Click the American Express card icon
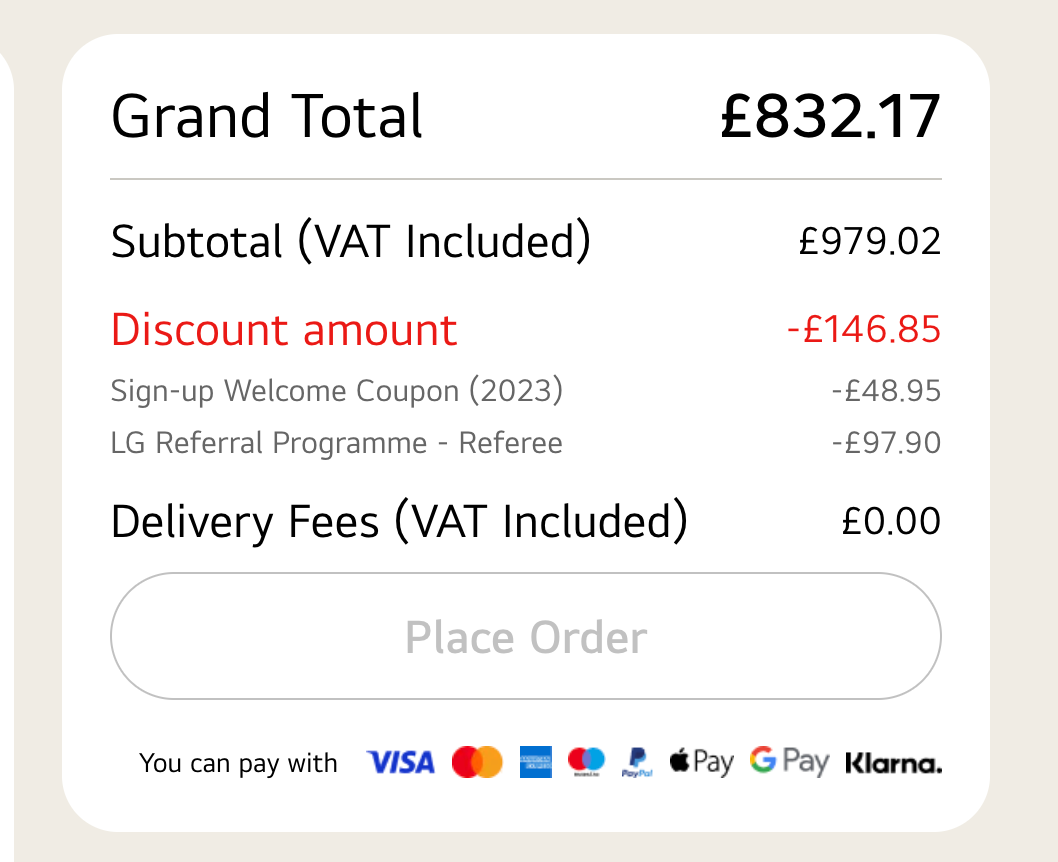This screenshot has width=1058, height=862. (536, 763)
